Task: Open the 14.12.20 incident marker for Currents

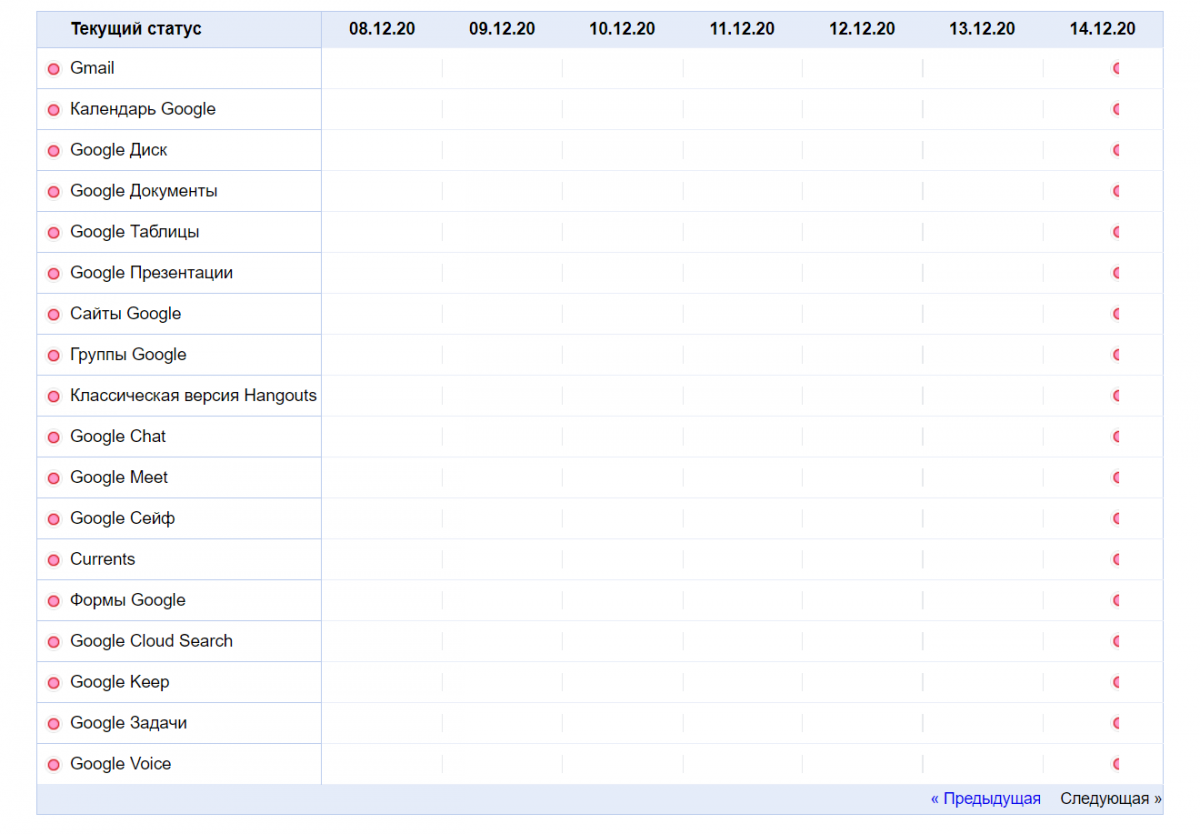Action: (x=1116, y=559)
